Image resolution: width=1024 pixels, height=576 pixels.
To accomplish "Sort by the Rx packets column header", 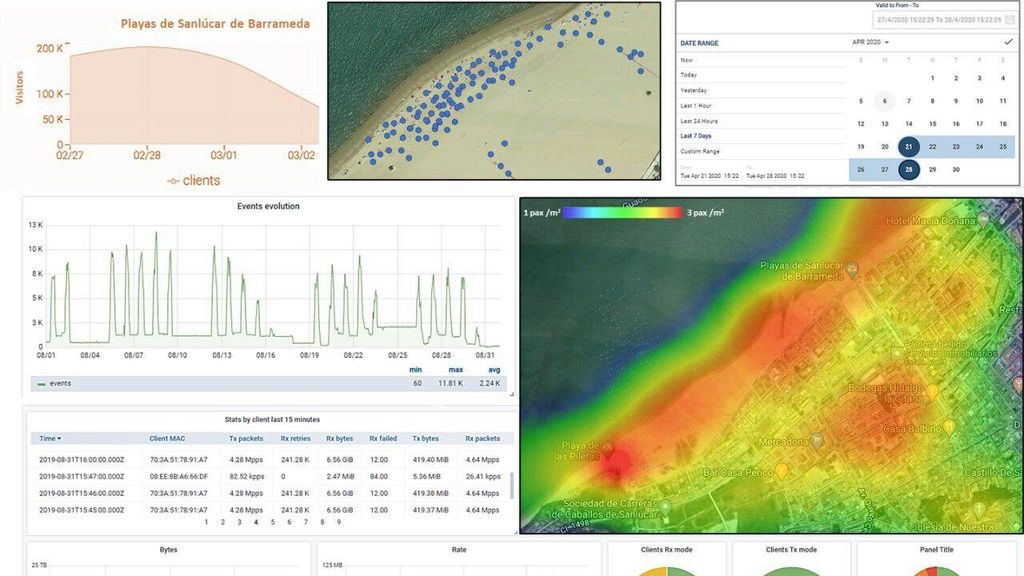I will pyautogui.click(x=483, y=439).
